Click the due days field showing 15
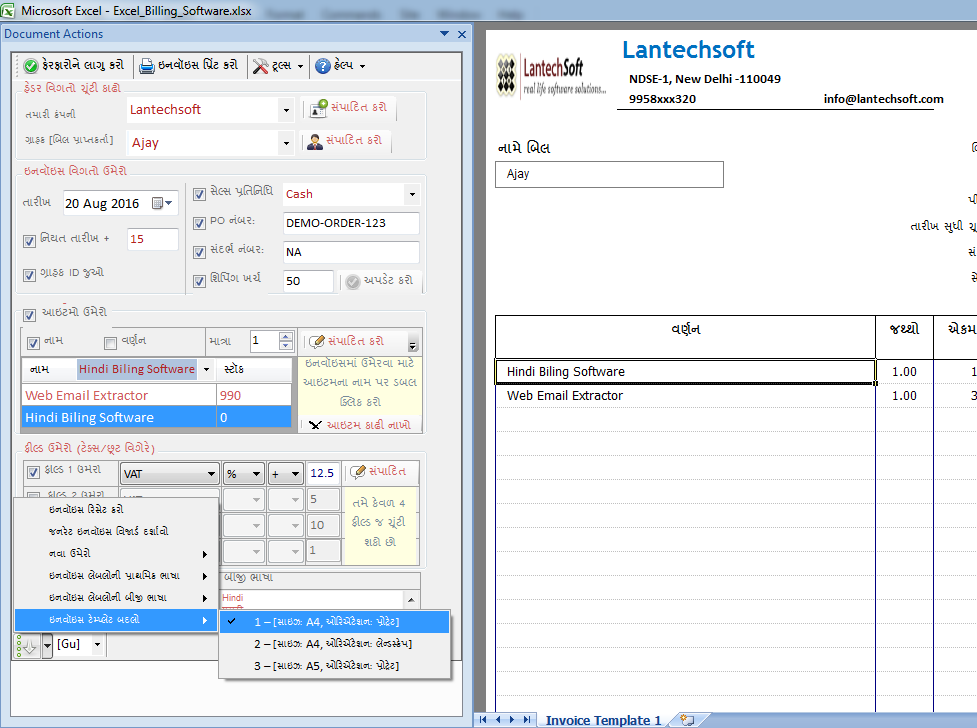This screenshot has height=728, width=977. click(153, 239)
